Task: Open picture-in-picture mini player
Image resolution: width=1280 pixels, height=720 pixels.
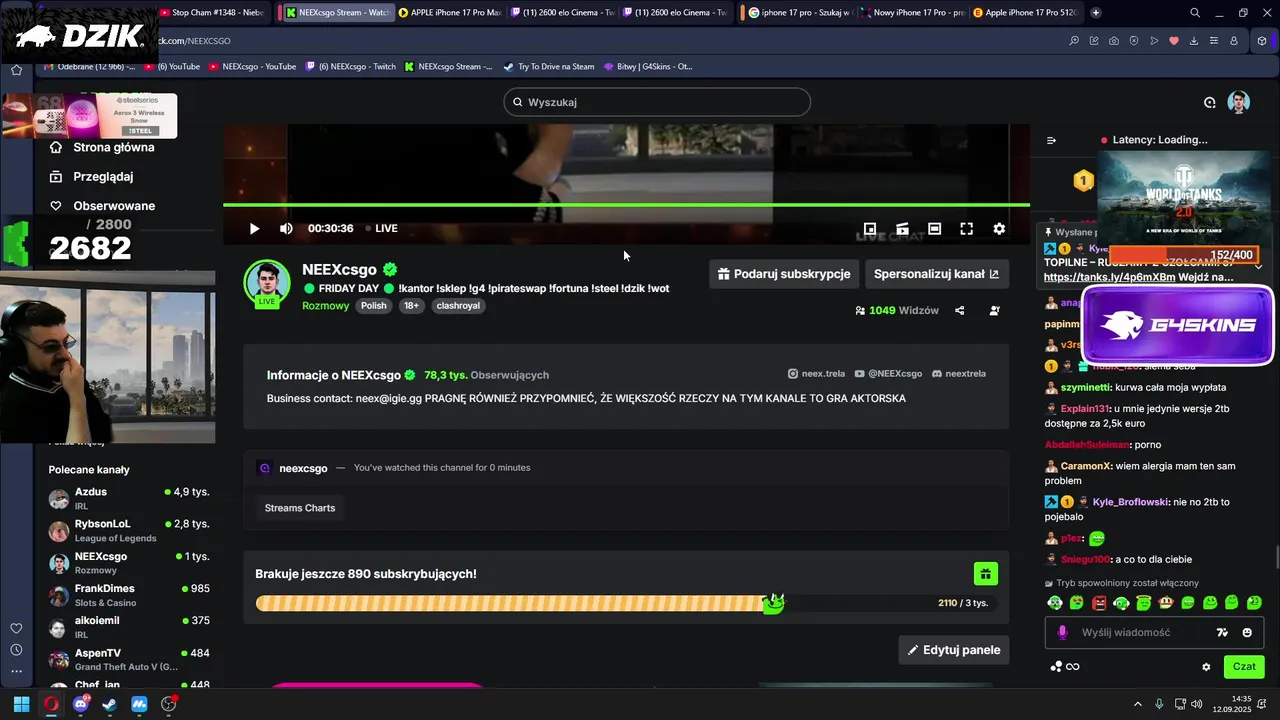Action: [x=870, y=229]
